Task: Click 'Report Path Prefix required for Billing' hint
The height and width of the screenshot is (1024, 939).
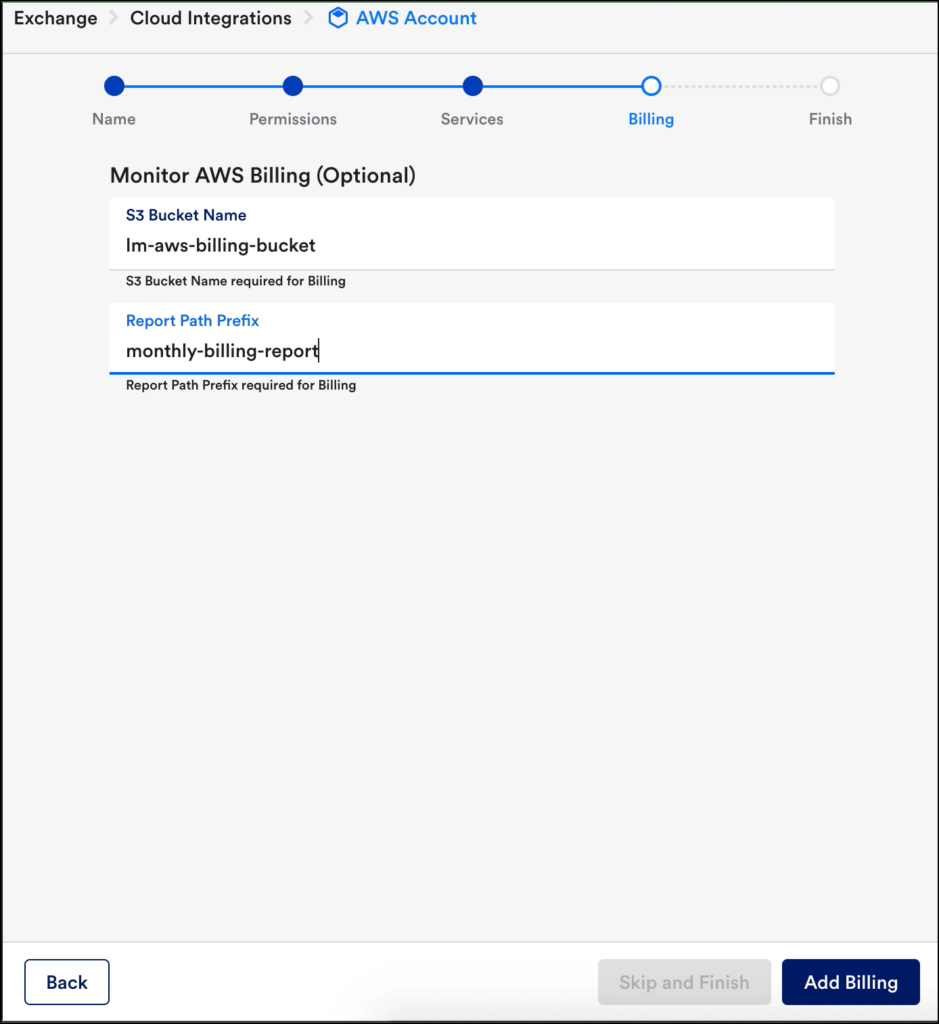Action: click(x=241, y=385)
